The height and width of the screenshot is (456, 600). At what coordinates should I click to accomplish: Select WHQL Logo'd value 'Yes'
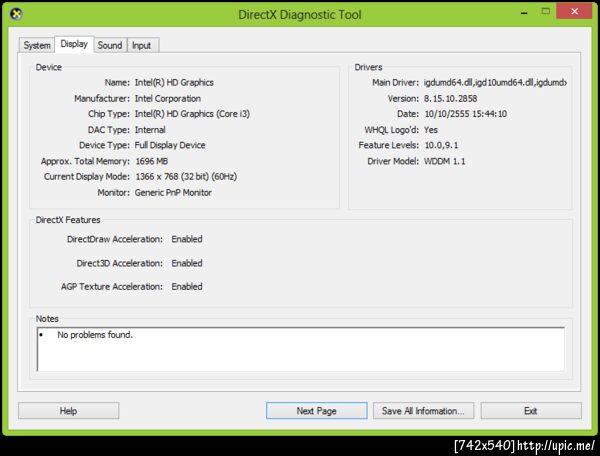(x=431, y=130)
